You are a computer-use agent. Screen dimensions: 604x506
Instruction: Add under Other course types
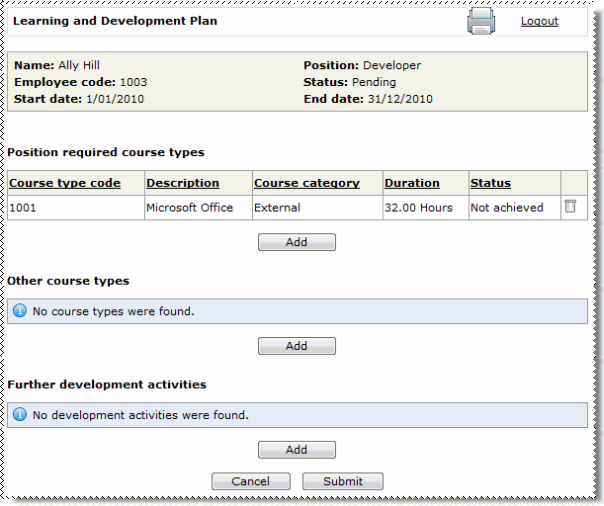point(297,346)
